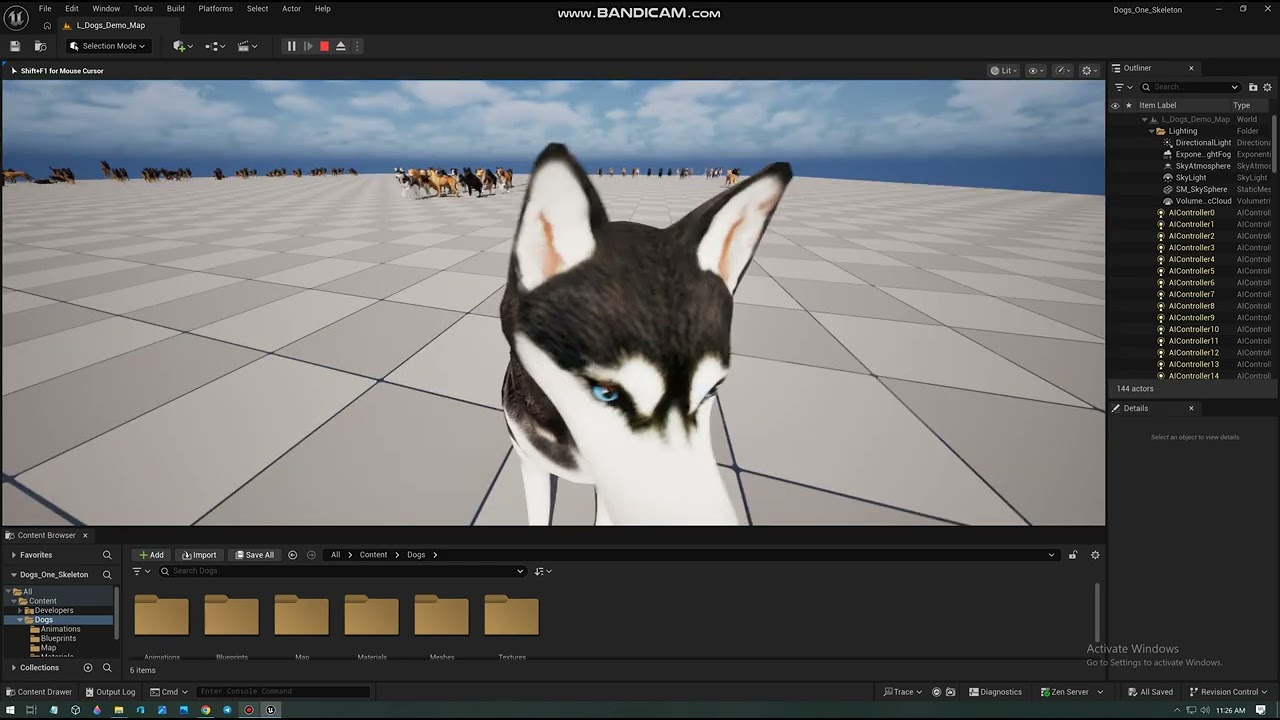
Task: Open the viewport Show flags eye menu
Action: pyautogui.click(x=1035, y=70)
